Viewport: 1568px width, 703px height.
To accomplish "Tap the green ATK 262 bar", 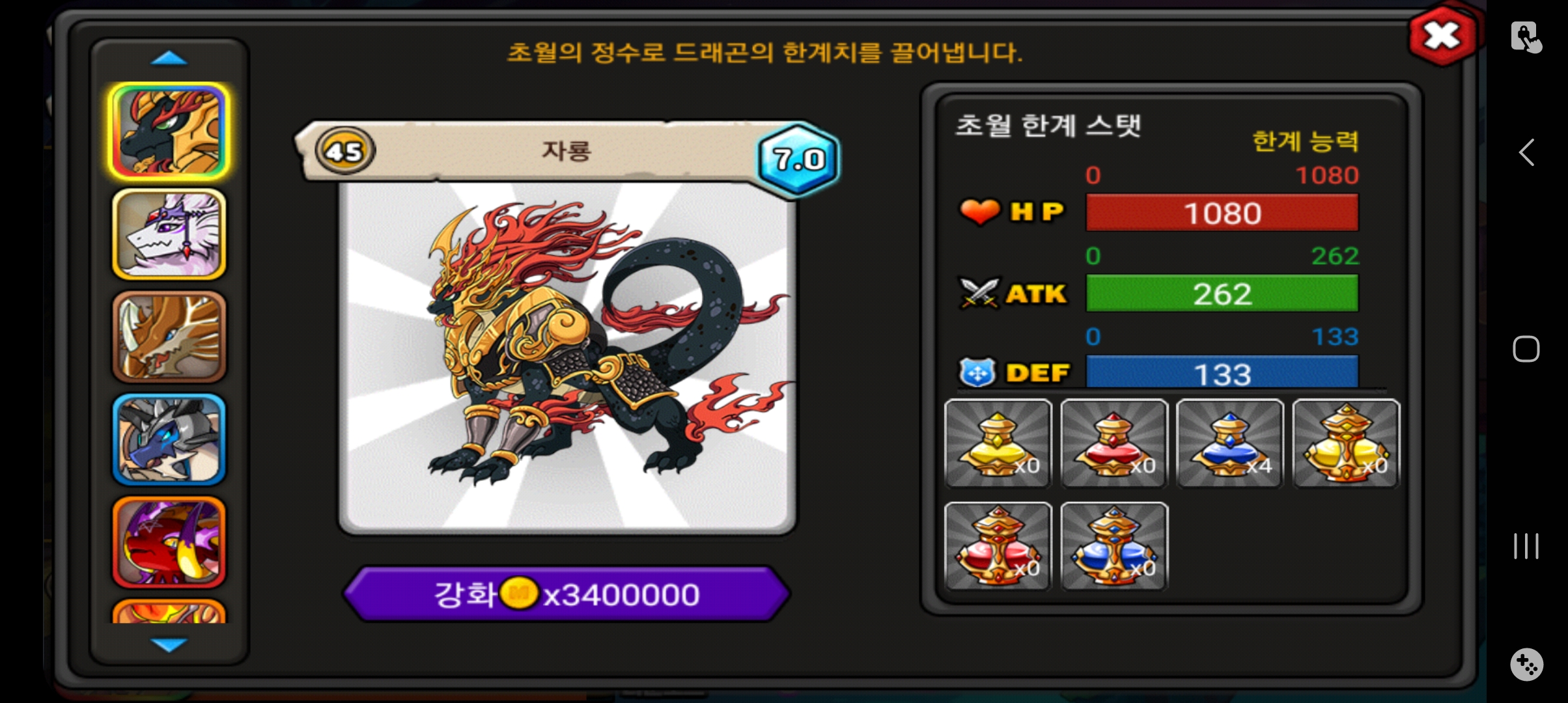I will pyautogui.click(x=1222, y=294).
